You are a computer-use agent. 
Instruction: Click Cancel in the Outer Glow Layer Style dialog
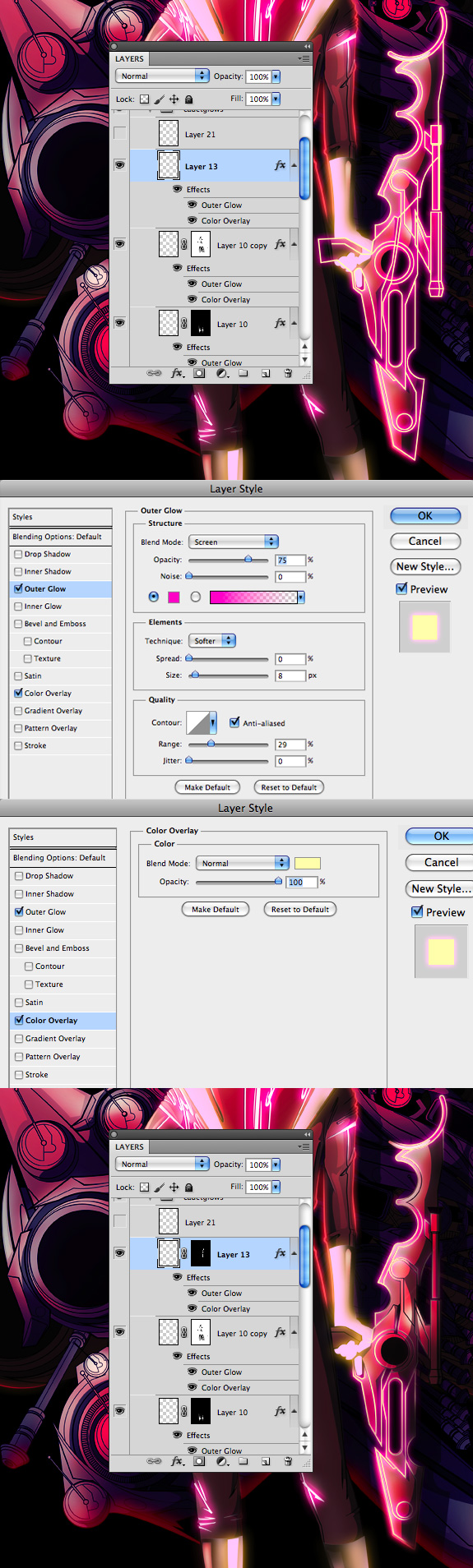pyautogui.click(x=425, y=541)
